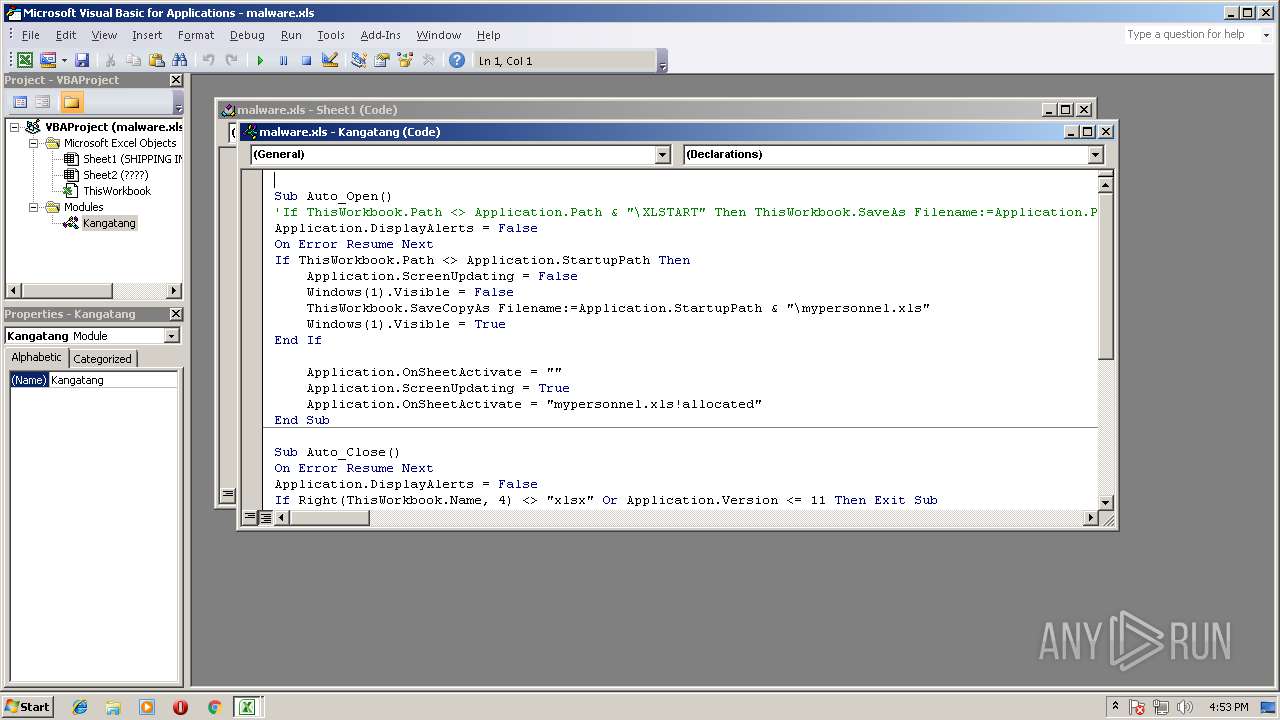
Task: Click the toolbar options arrow after Ln 1, Col 1
Action: click(662, 62)
